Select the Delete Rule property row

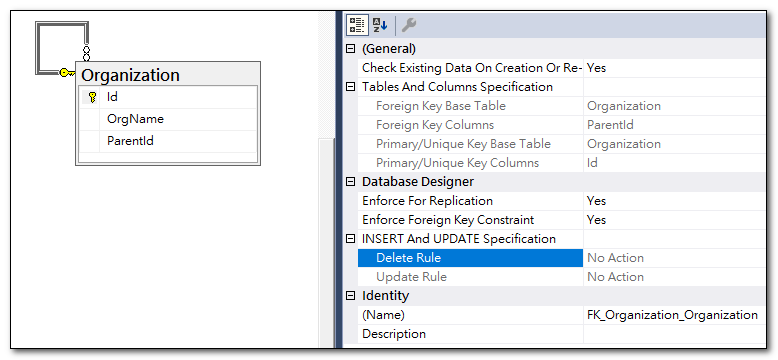(x=470, y=258)
